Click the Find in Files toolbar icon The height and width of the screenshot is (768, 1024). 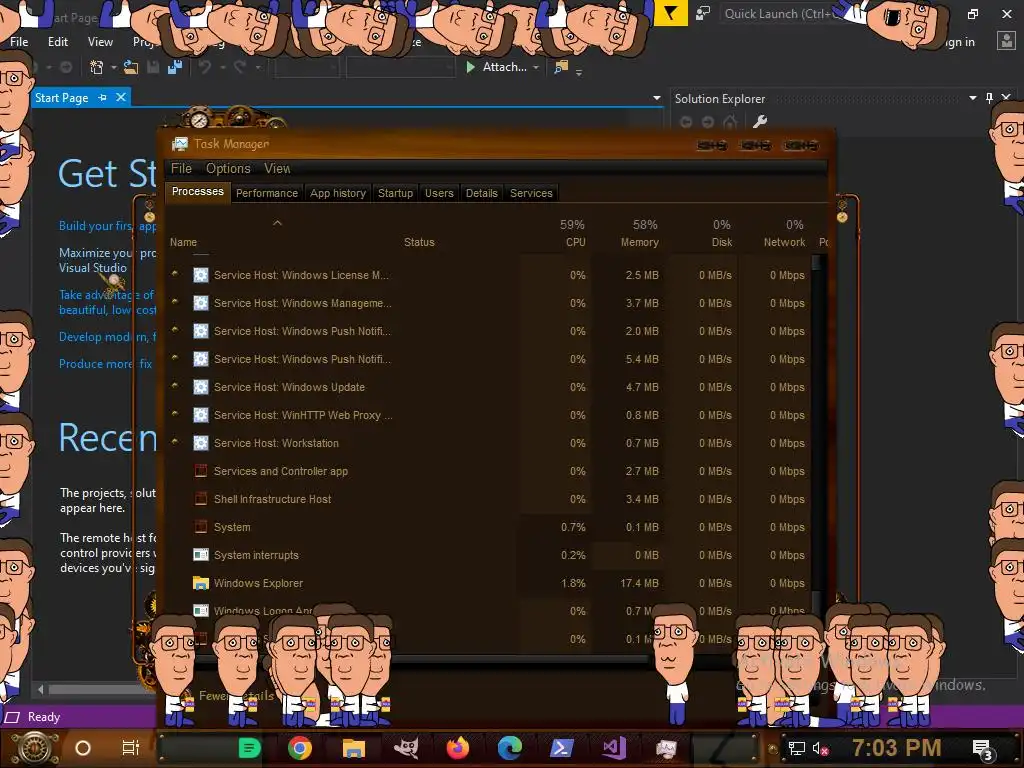561,67
